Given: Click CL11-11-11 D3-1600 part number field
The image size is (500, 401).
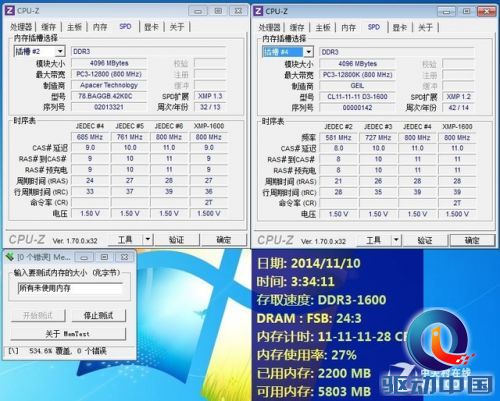Looking at the screenshot, I should [x=357, y=97].
